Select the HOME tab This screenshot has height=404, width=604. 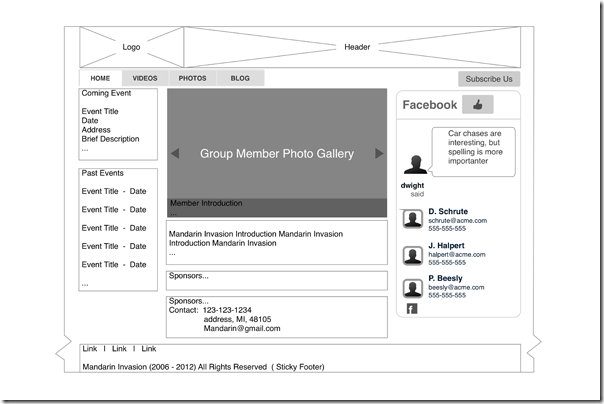point(100,78)
